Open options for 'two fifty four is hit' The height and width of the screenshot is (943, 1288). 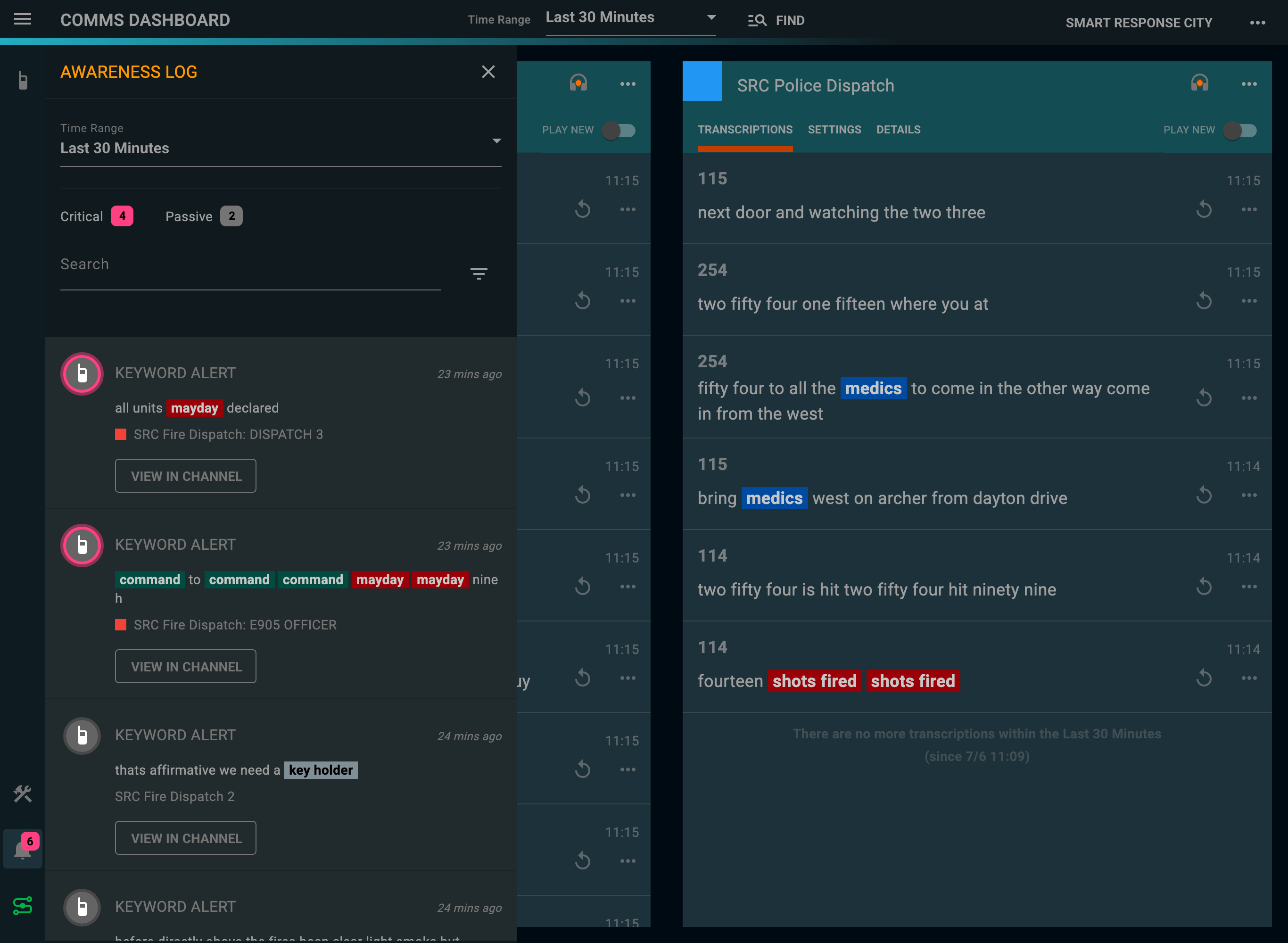pyautogui.click(x=1249, y=586)
